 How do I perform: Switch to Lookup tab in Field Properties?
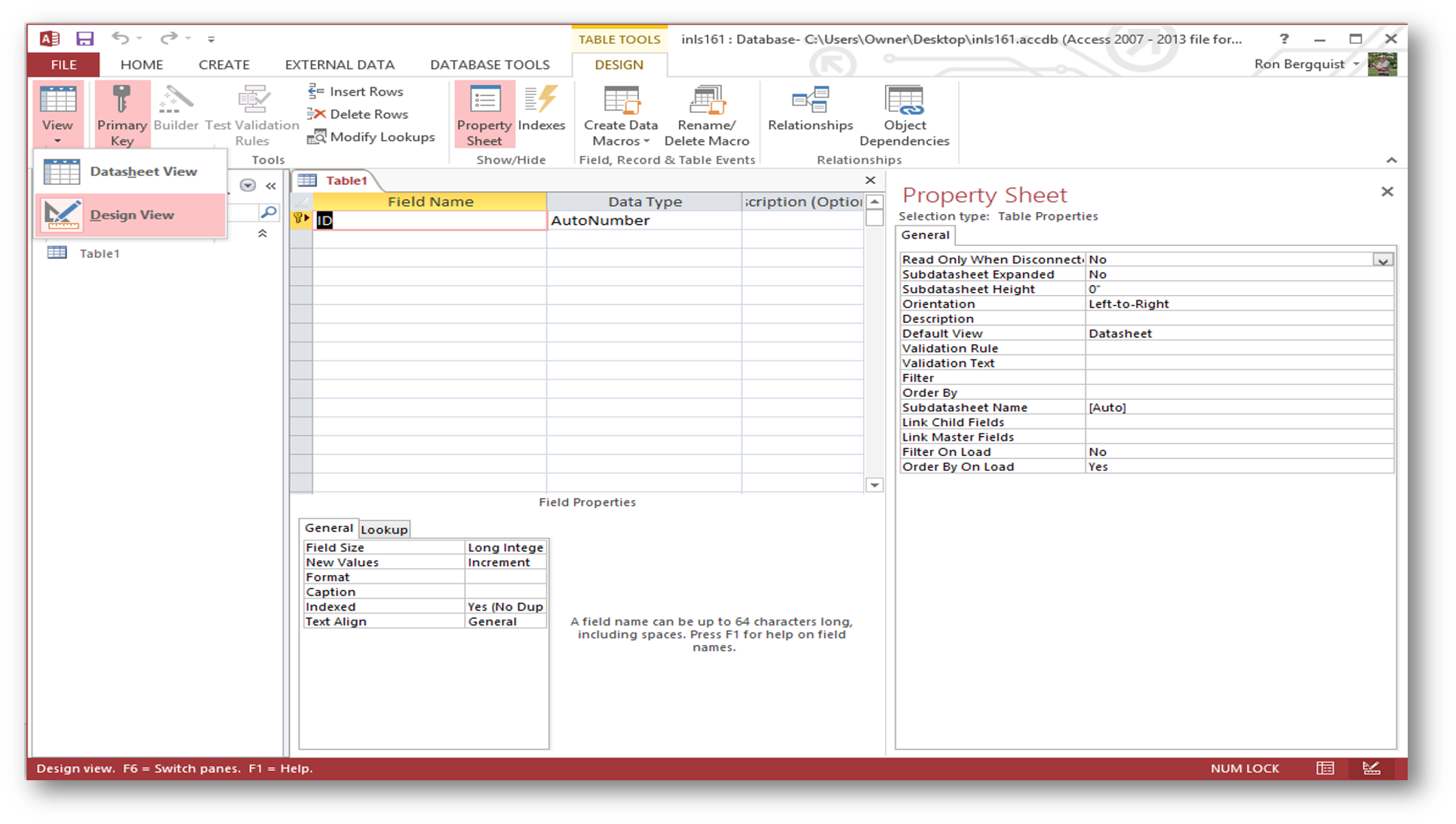[x=384, y=530]
